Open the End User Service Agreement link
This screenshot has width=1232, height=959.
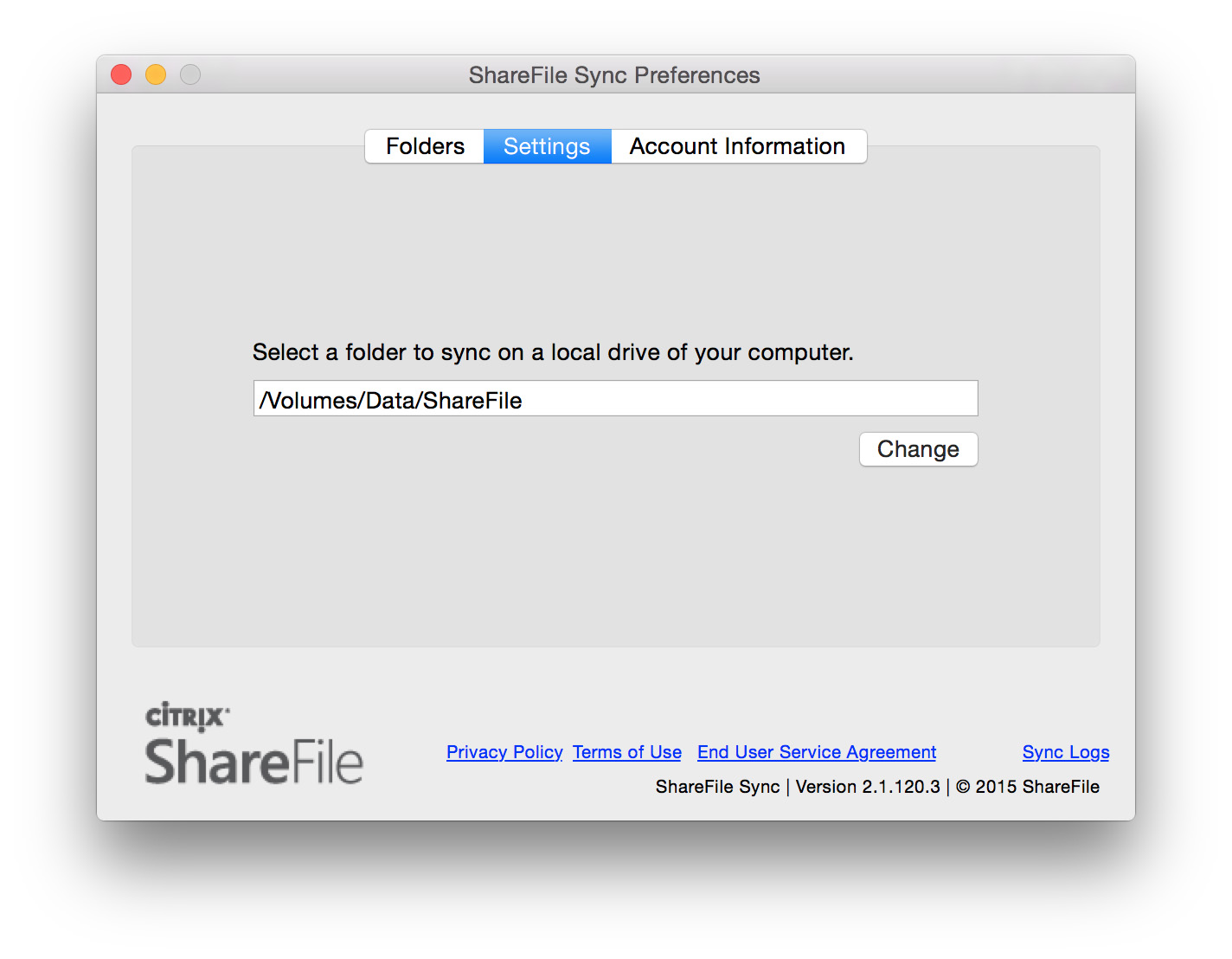point(817,752)
